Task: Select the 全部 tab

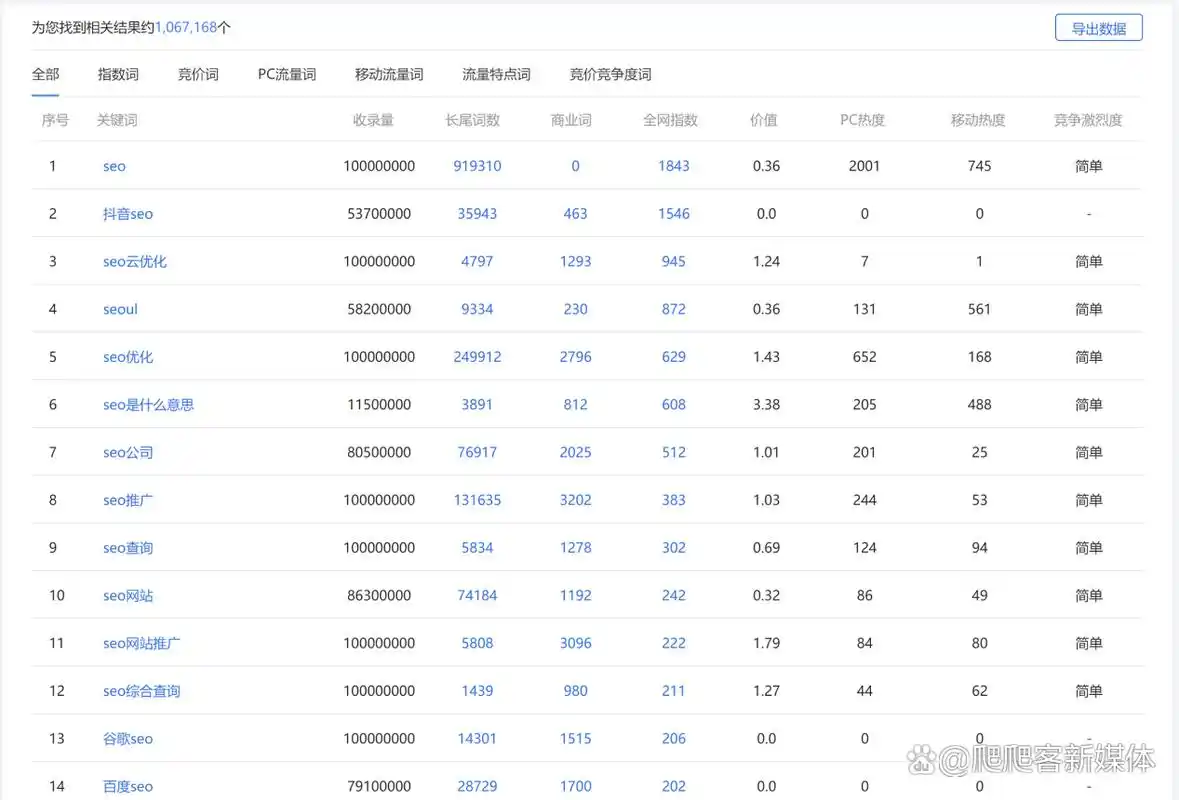Action: (44, 73)
